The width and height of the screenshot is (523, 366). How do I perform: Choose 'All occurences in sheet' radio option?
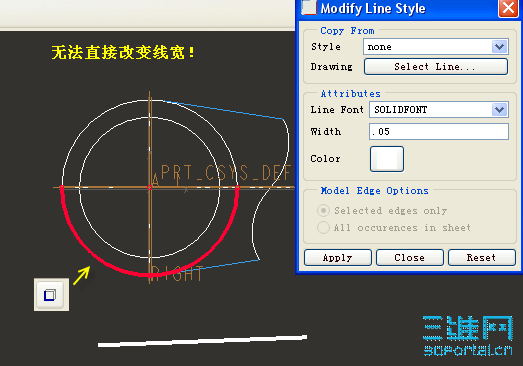tap(323, 228)
